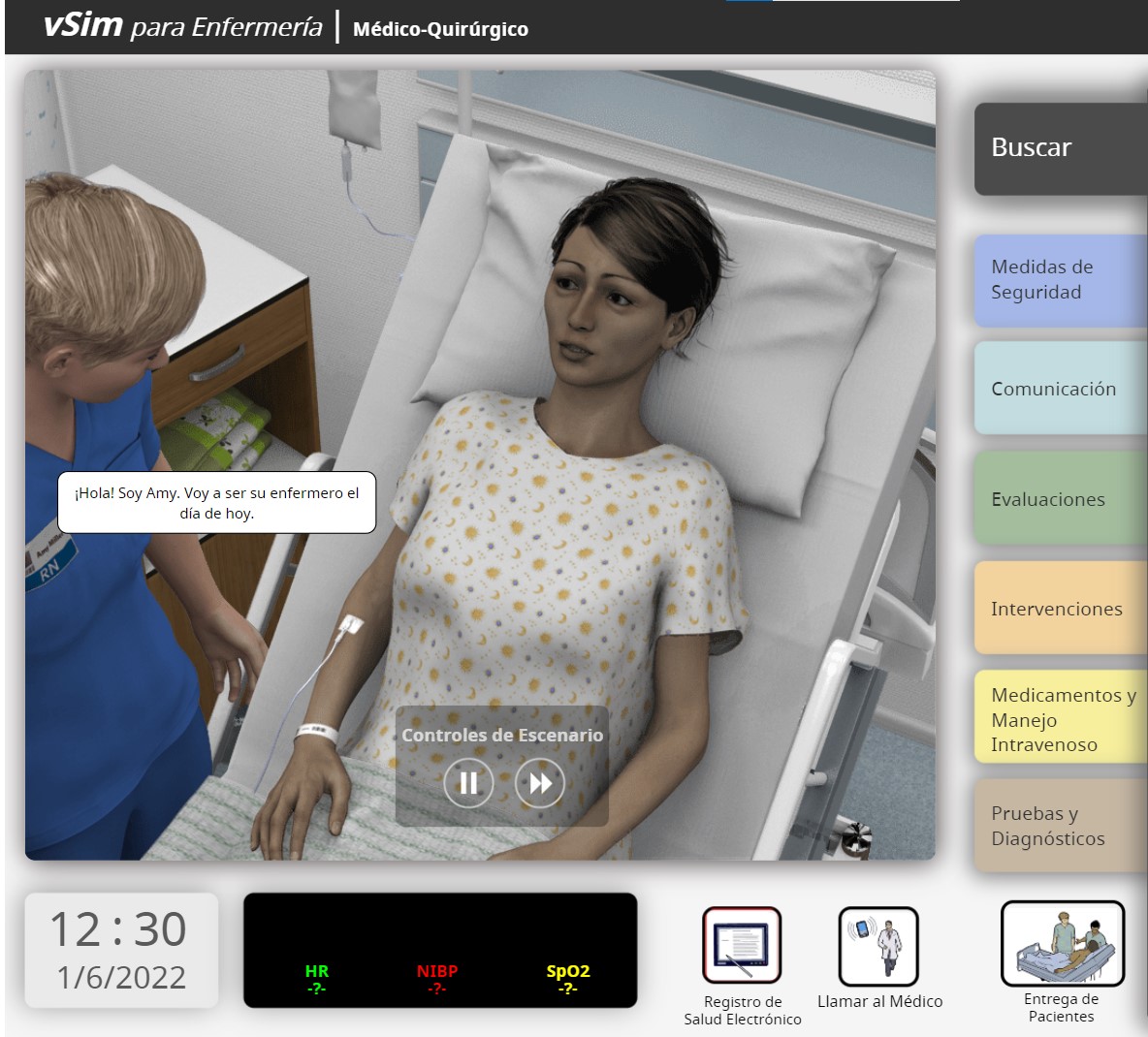Open the Evaluaciones category
The width and height of the screenshot is (1148, 1037).
tap(1060, 499)
